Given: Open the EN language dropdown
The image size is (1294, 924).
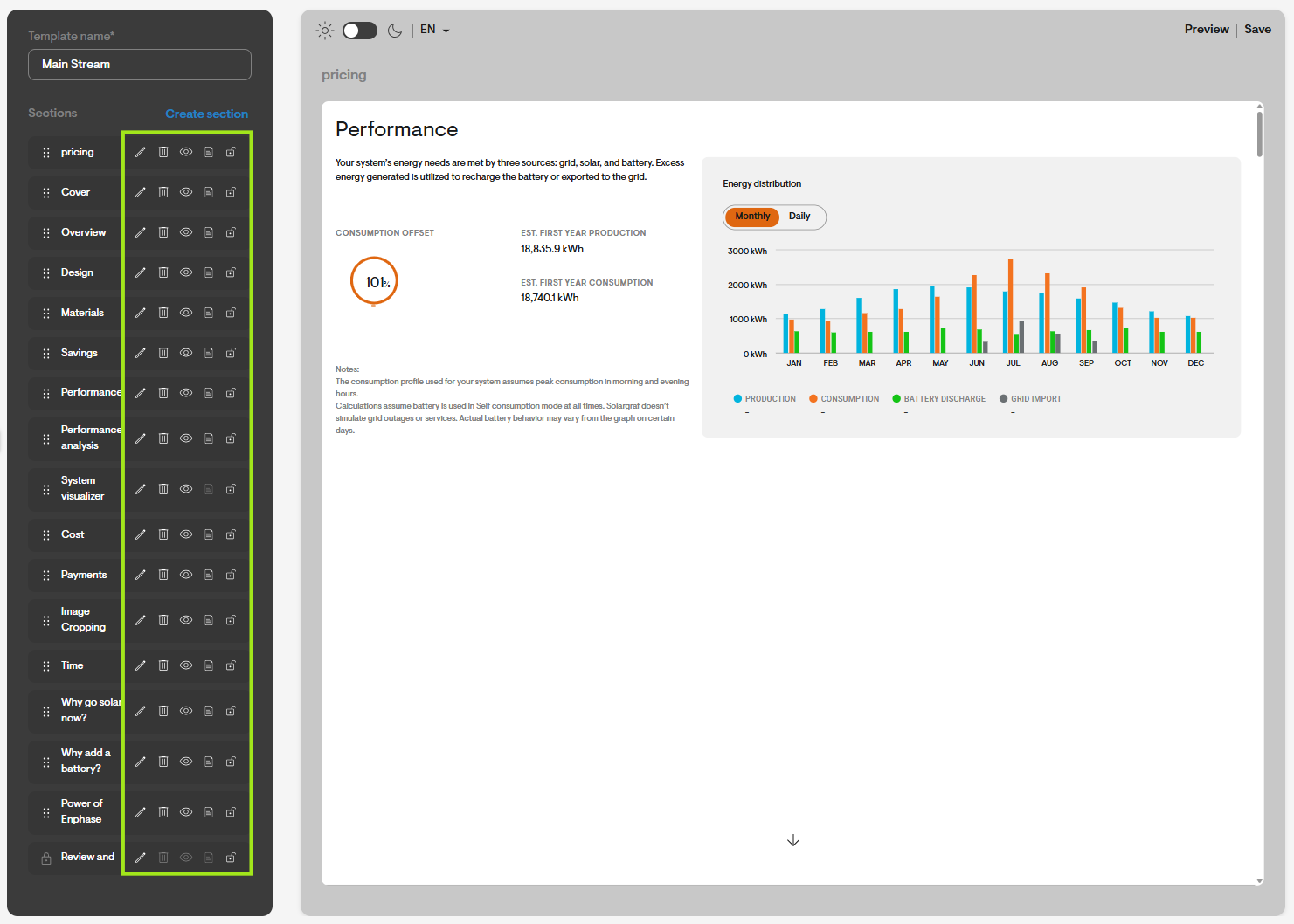Looking at the screenshot, I should click(434, 30).
